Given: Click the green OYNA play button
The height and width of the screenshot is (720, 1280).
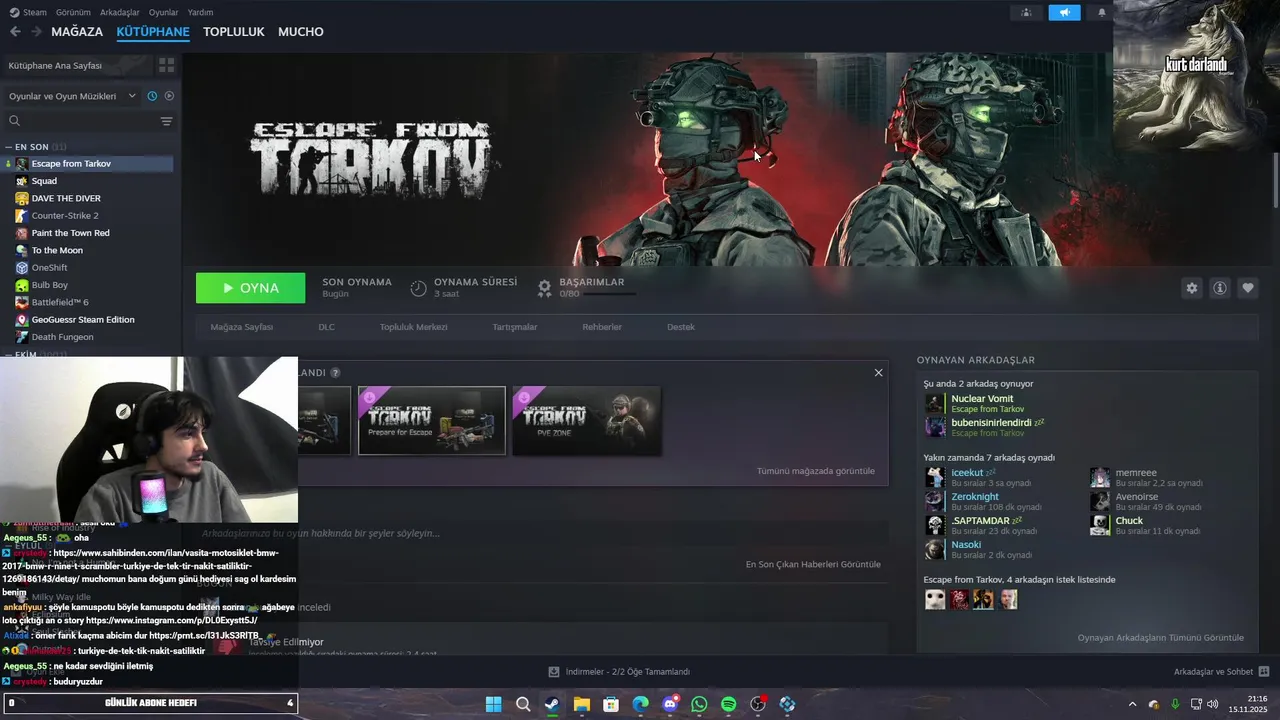Looking at the screenshot, I should coord(251,288).
